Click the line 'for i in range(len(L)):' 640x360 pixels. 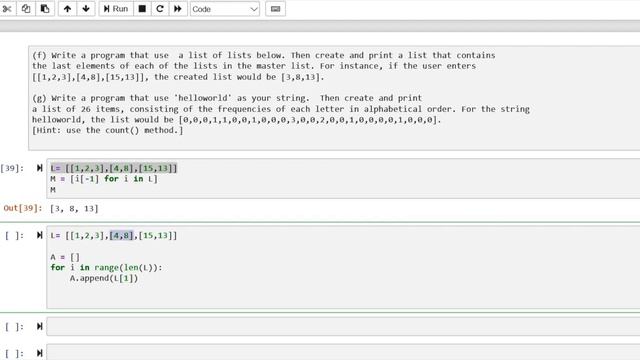tap(106, 268)
